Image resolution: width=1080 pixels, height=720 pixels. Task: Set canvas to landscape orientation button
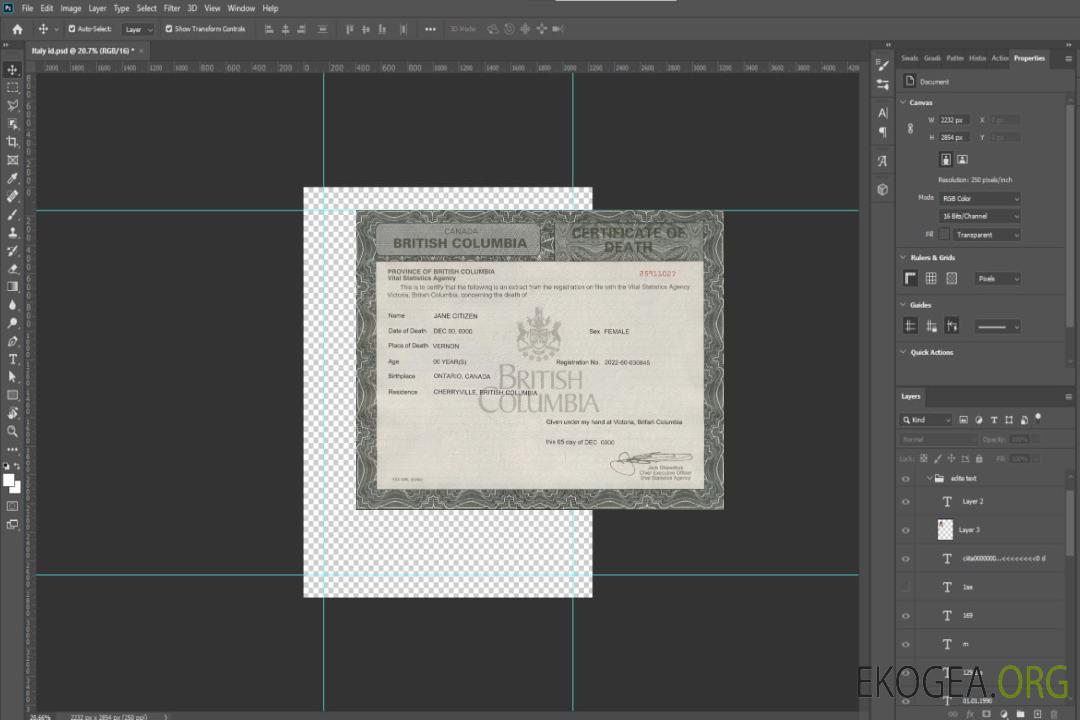962,160
